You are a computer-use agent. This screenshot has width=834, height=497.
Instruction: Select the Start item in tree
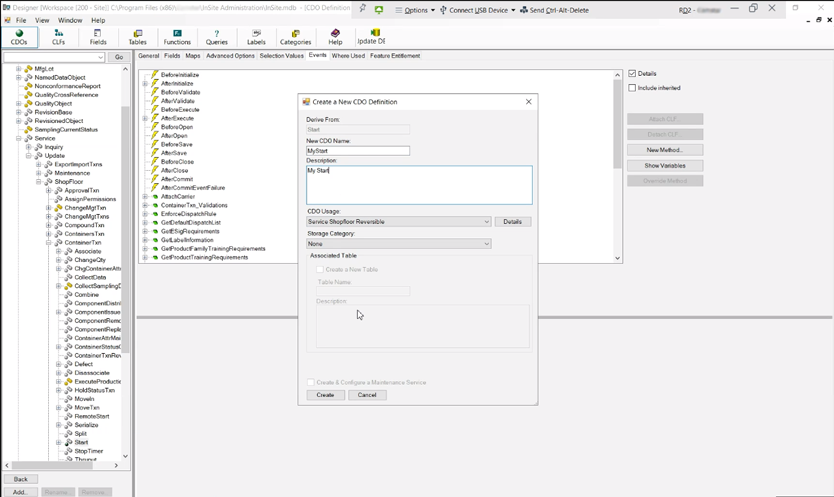click(x=81, y=442)
